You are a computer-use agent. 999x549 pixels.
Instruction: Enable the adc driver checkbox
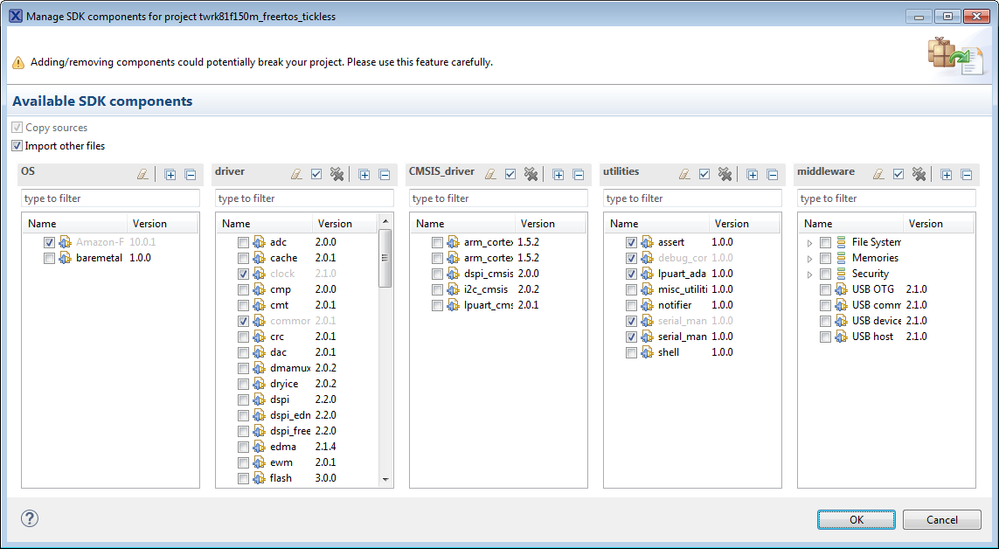click(x=243, y=242)
